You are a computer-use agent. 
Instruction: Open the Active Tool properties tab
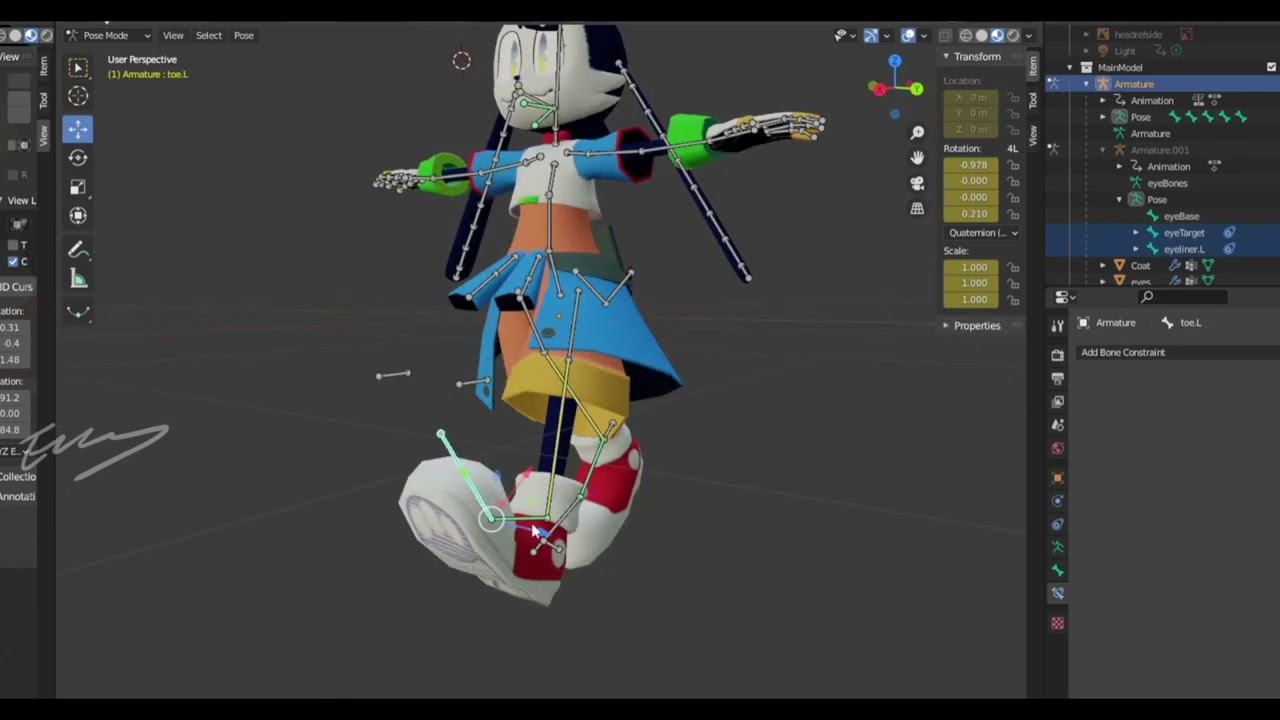[1057, 326]
